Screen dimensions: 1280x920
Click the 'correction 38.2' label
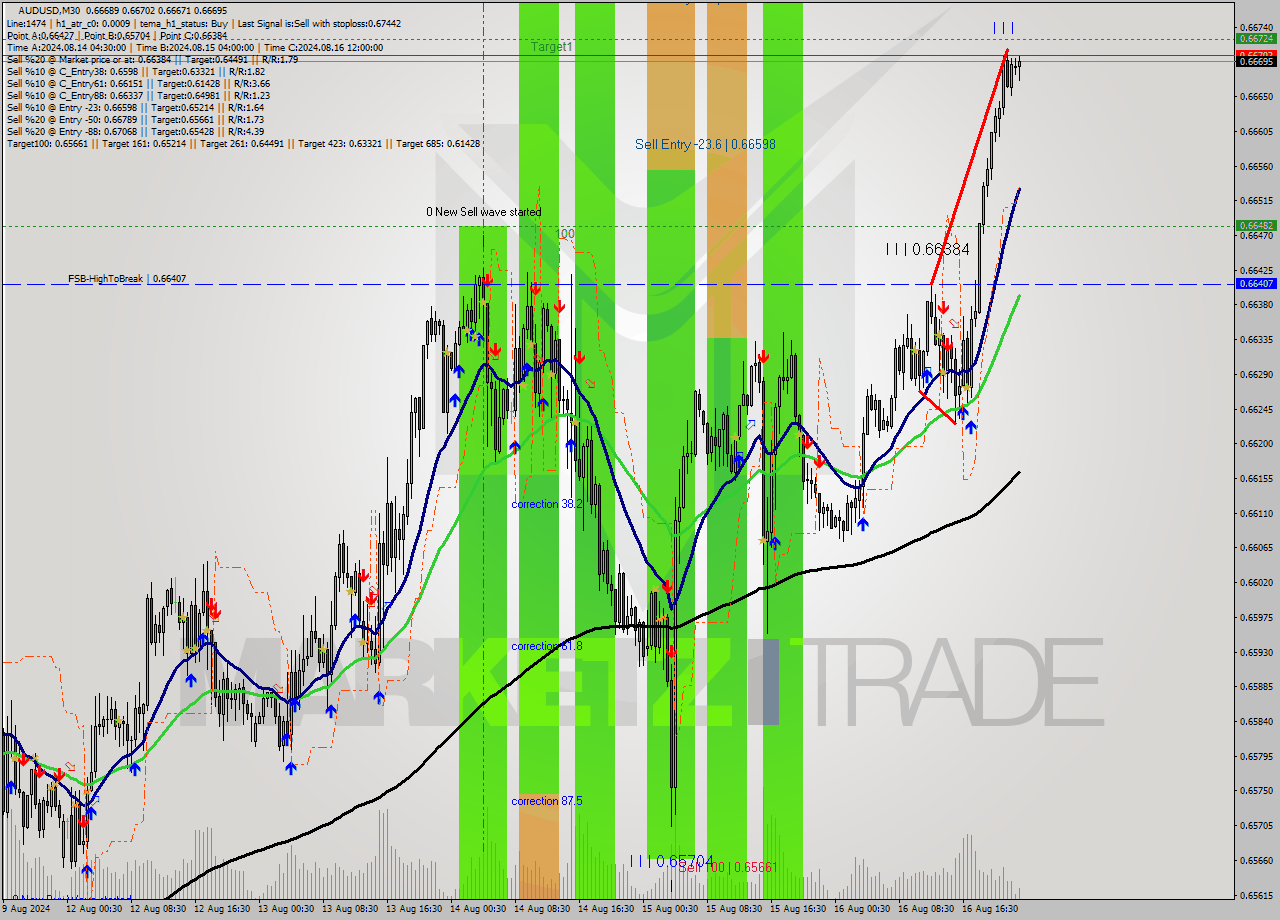click(x=547, y=504)
